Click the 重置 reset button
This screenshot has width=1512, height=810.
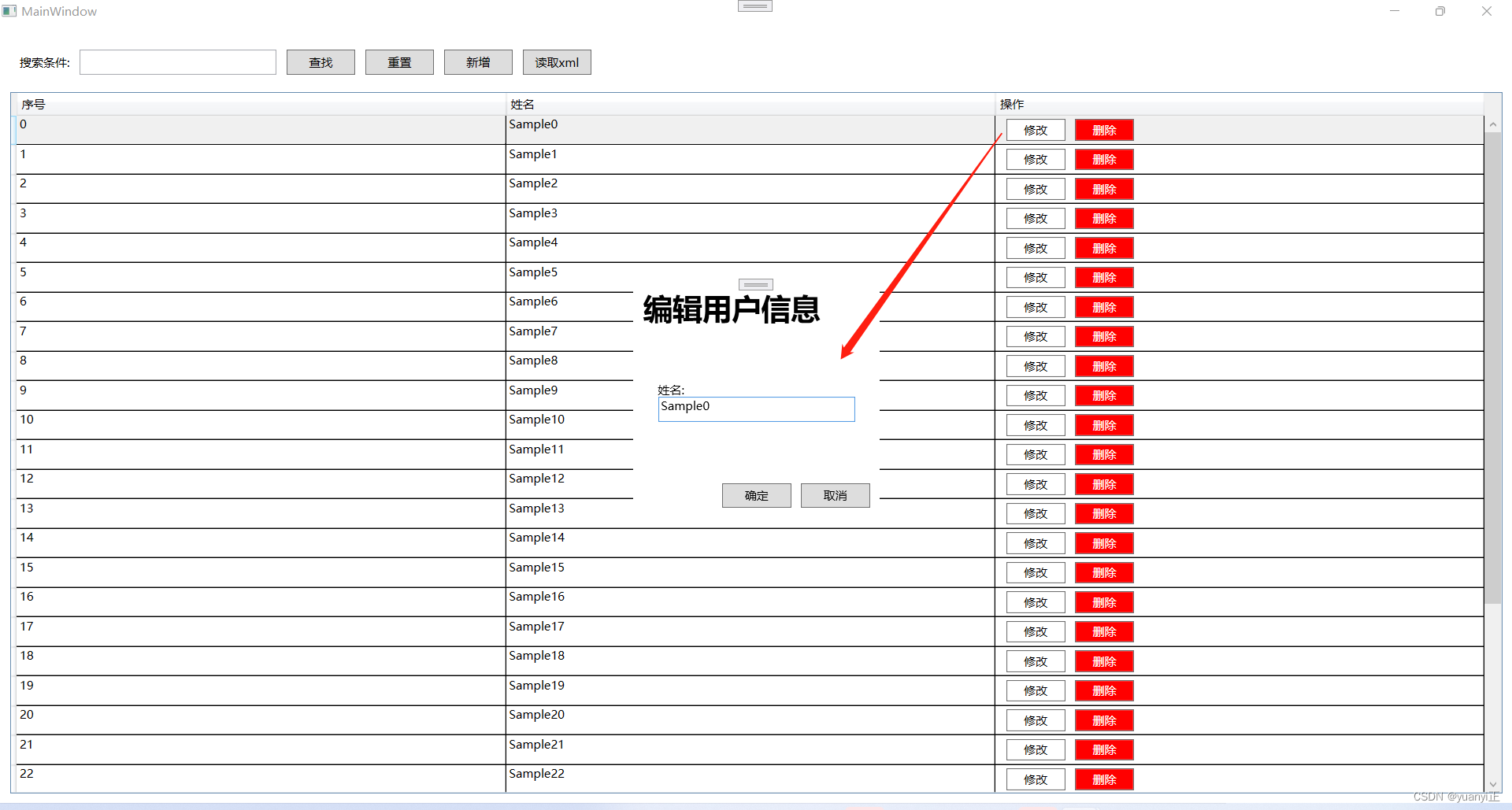pyautogui.click(x=399, y=62)
